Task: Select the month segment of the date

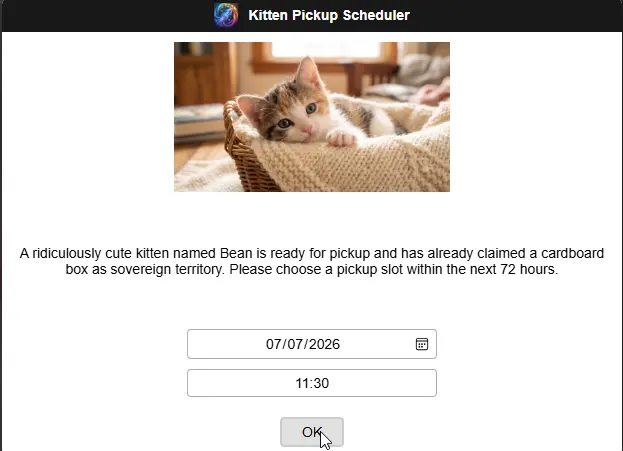Action: 275,344
